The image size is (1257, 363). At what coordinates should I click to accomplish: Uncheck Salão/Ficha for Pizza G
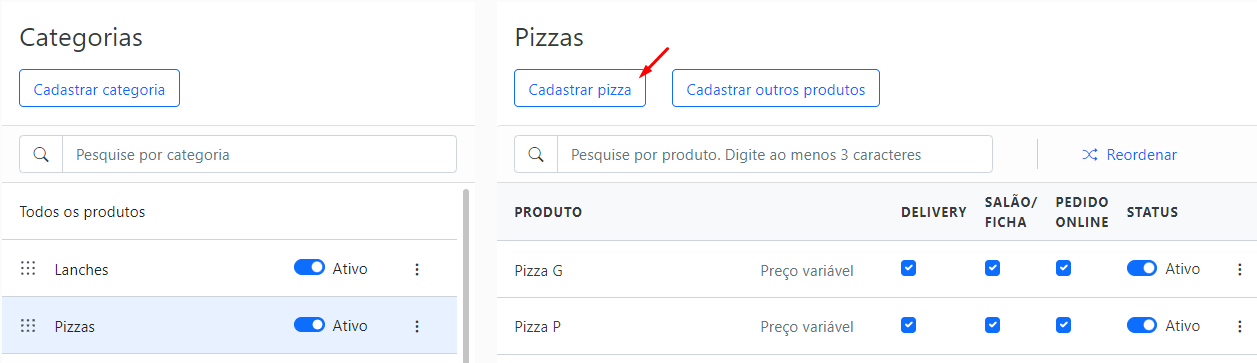click(x=992, y=268)
